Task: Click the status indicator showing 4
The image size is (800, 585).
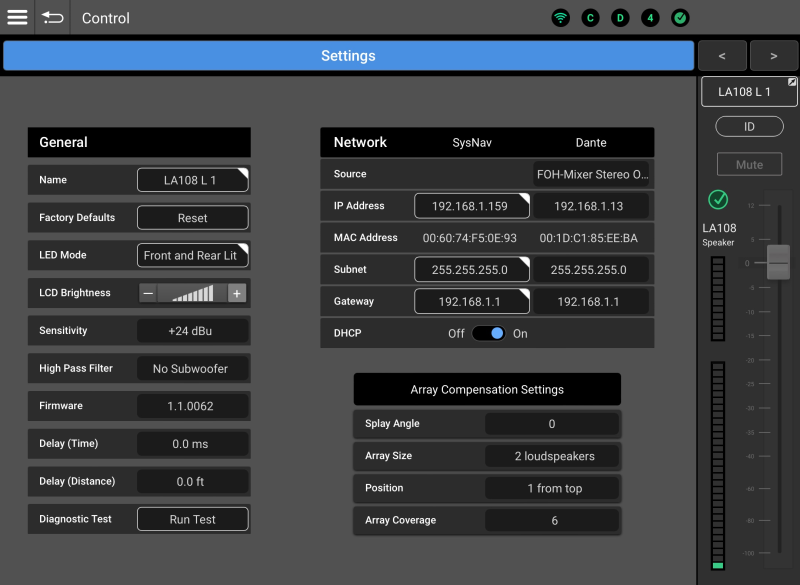Action: 650,18
